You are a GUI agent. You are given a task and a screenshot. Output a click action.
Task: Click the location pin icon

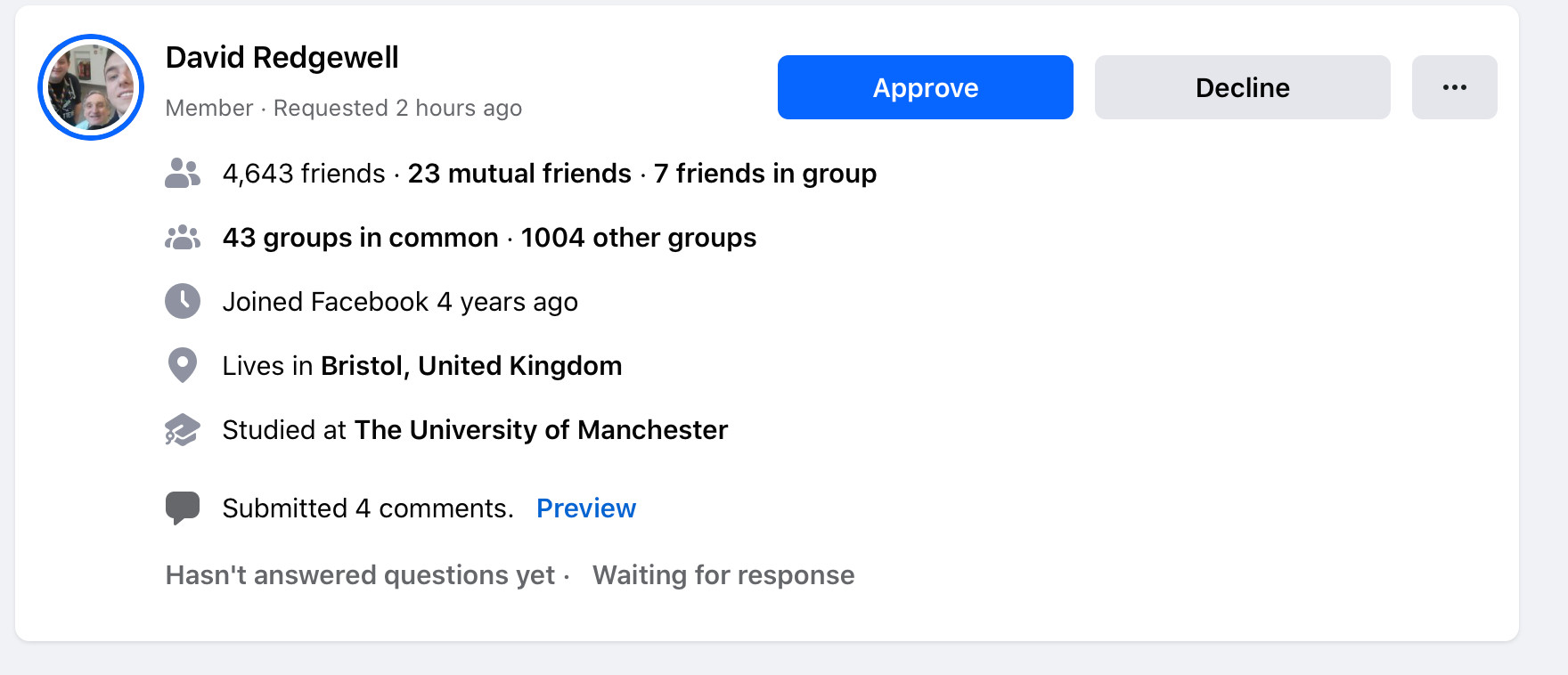click(183, 365)
